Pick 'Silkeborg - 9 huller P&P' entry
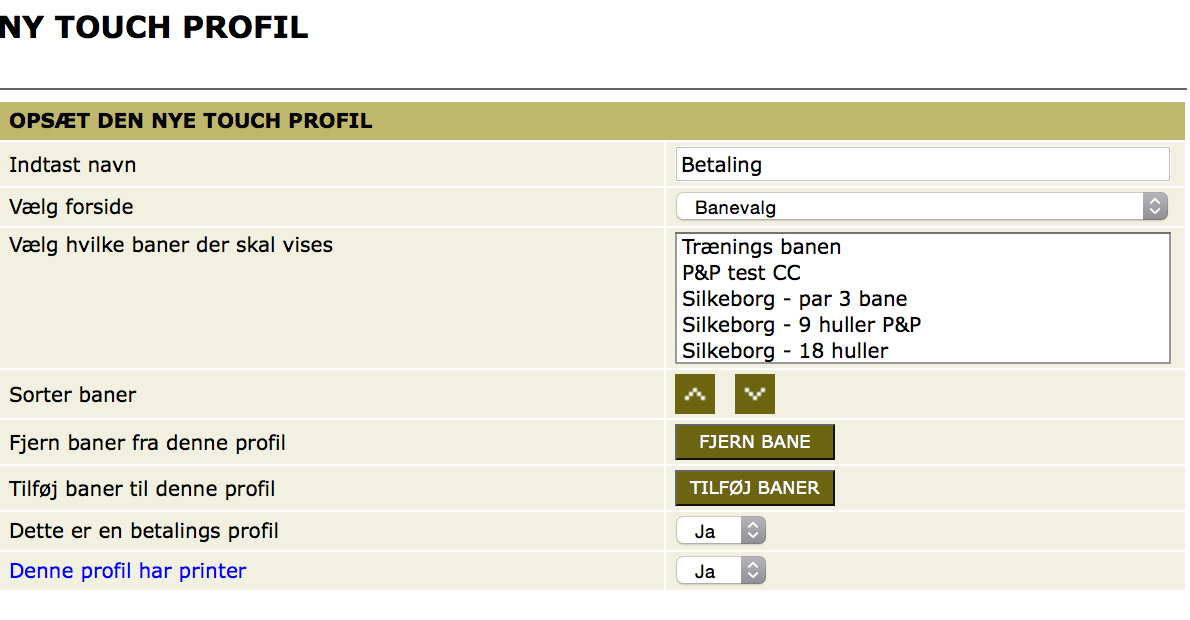Image resolution: width=1190 pixels, height=620 pixels. (801, 325)
